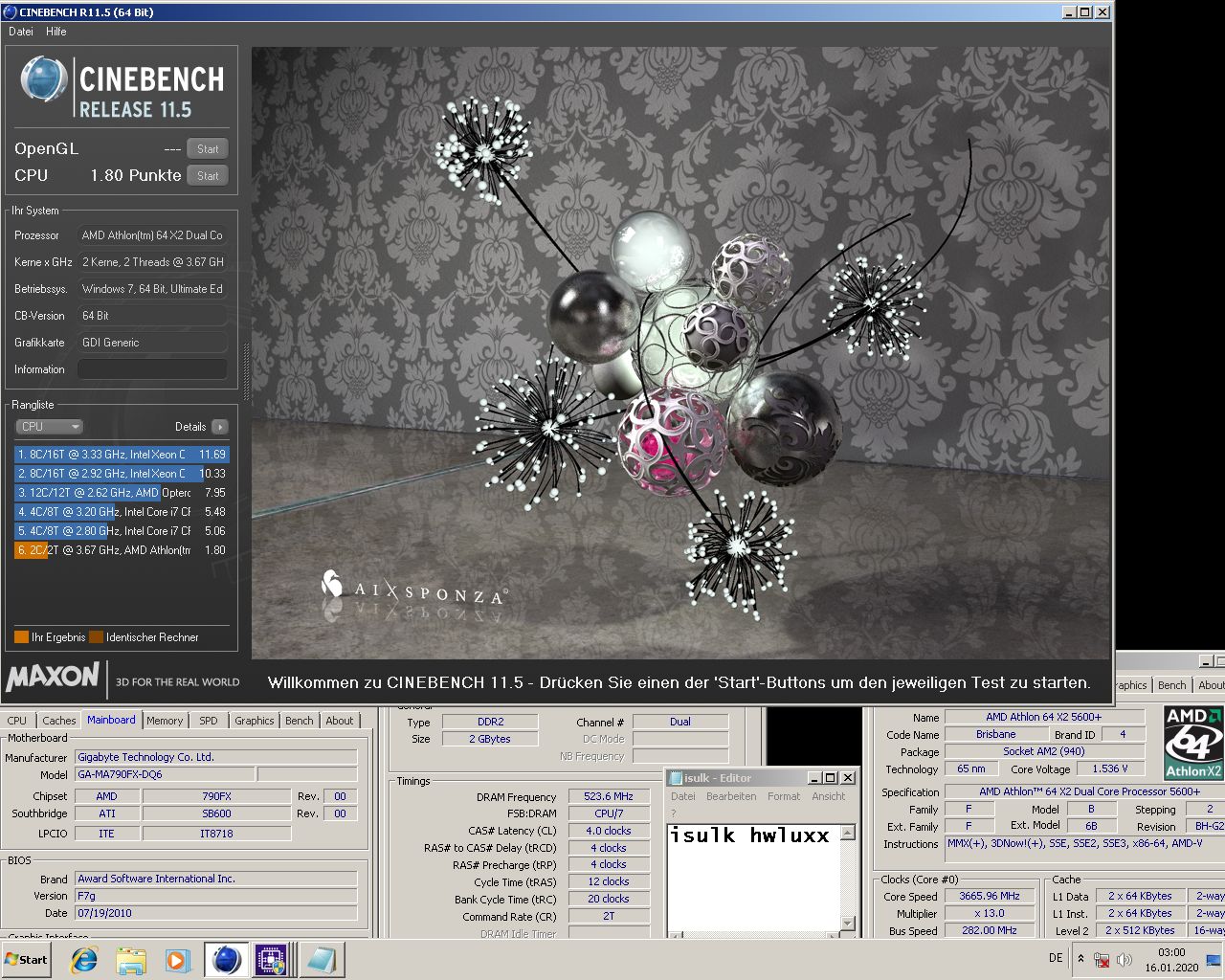Start the OpenGL test

(208, 148)
